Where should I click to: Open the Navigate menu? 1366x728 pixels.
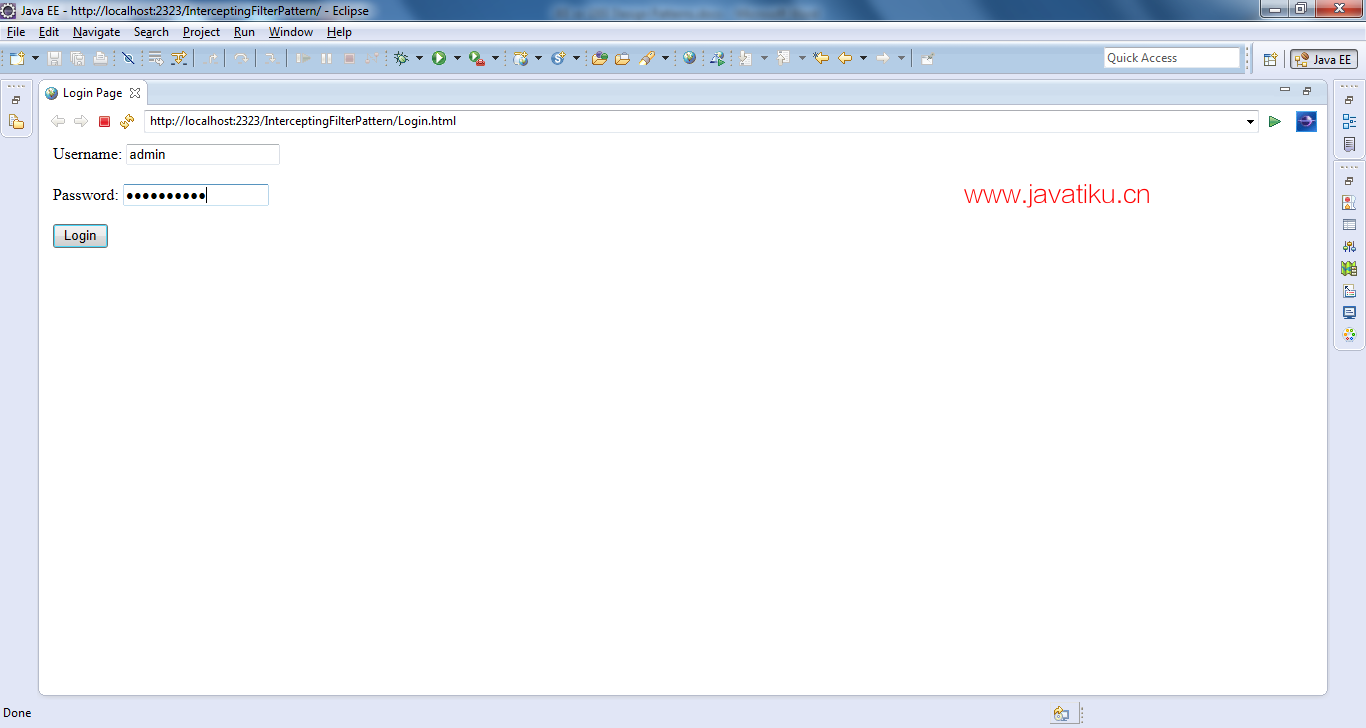[96, 32]
